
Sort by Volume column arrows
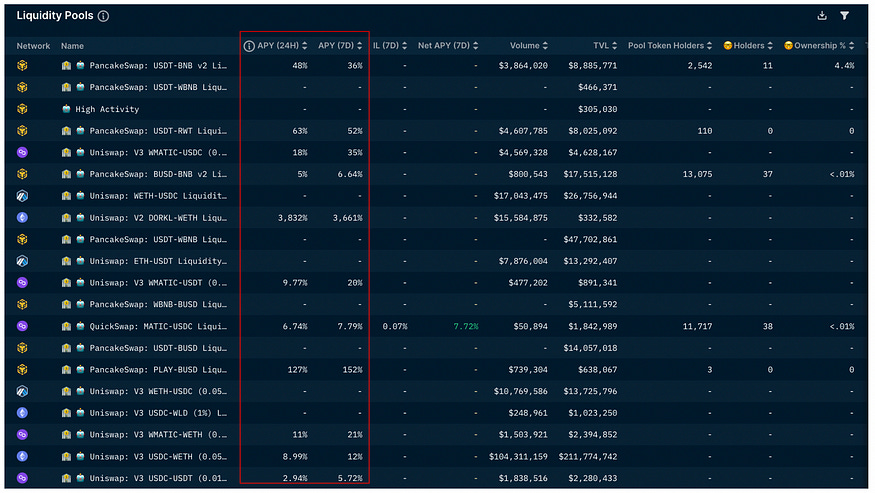(x=545, y=46)
